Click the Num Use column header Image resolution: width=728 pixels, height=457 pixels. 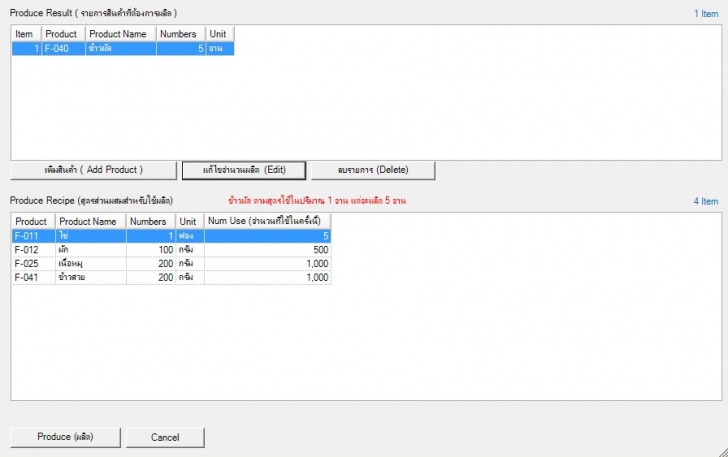(267, 222)
